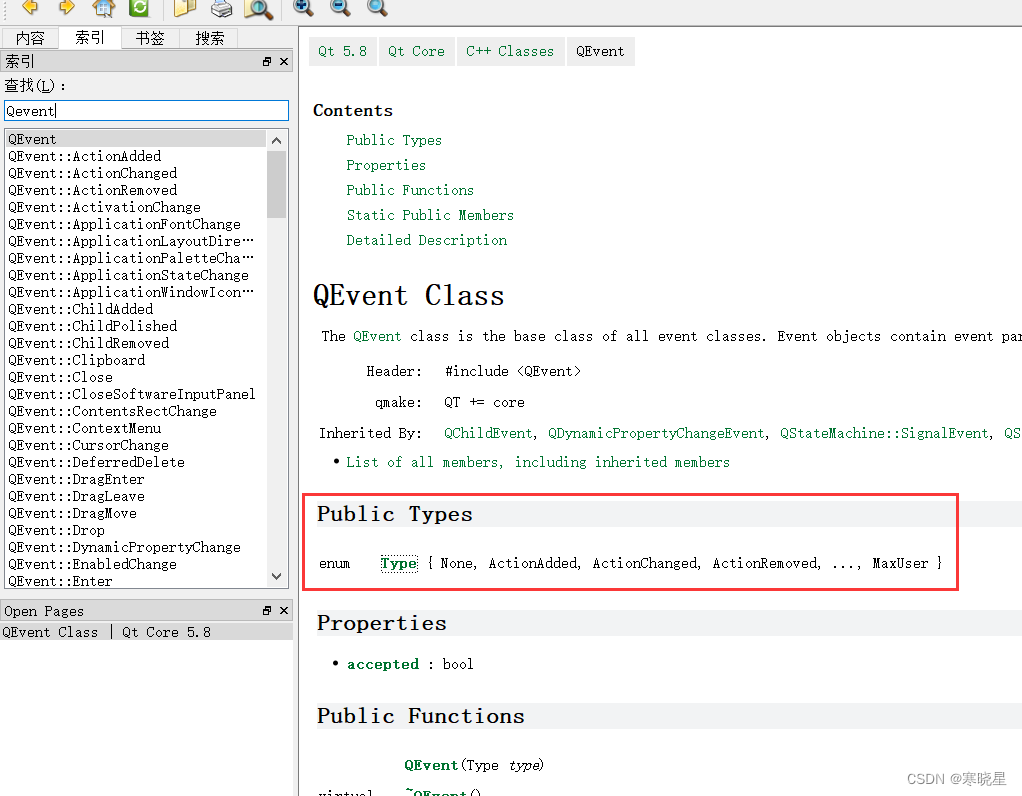Select QEvent::ApplicationFontChange entry
Image resolution: width=1022 pixels, height=796 pixels.
(x=136, y=224)
